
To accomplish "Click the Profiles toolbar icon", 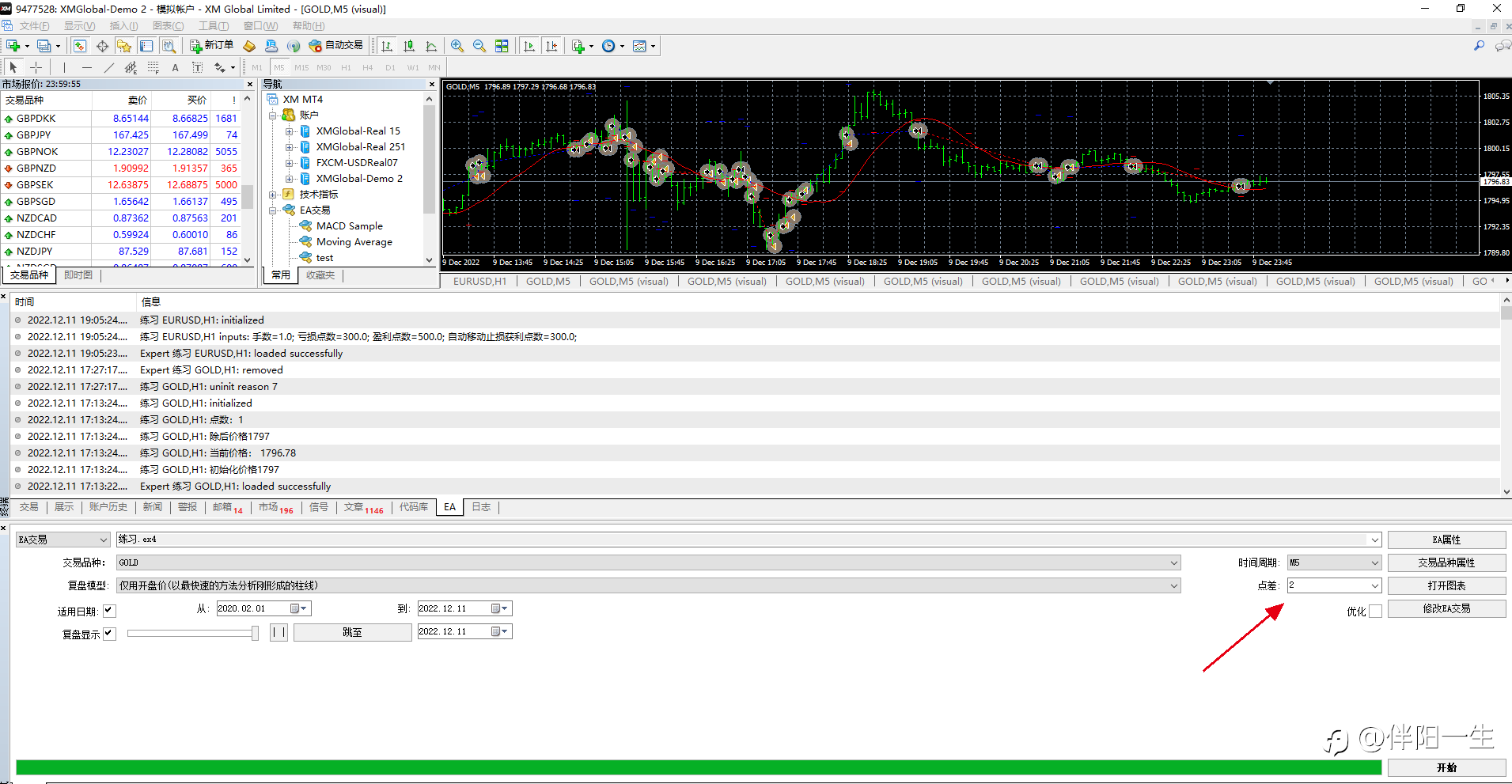I will 44,46.
